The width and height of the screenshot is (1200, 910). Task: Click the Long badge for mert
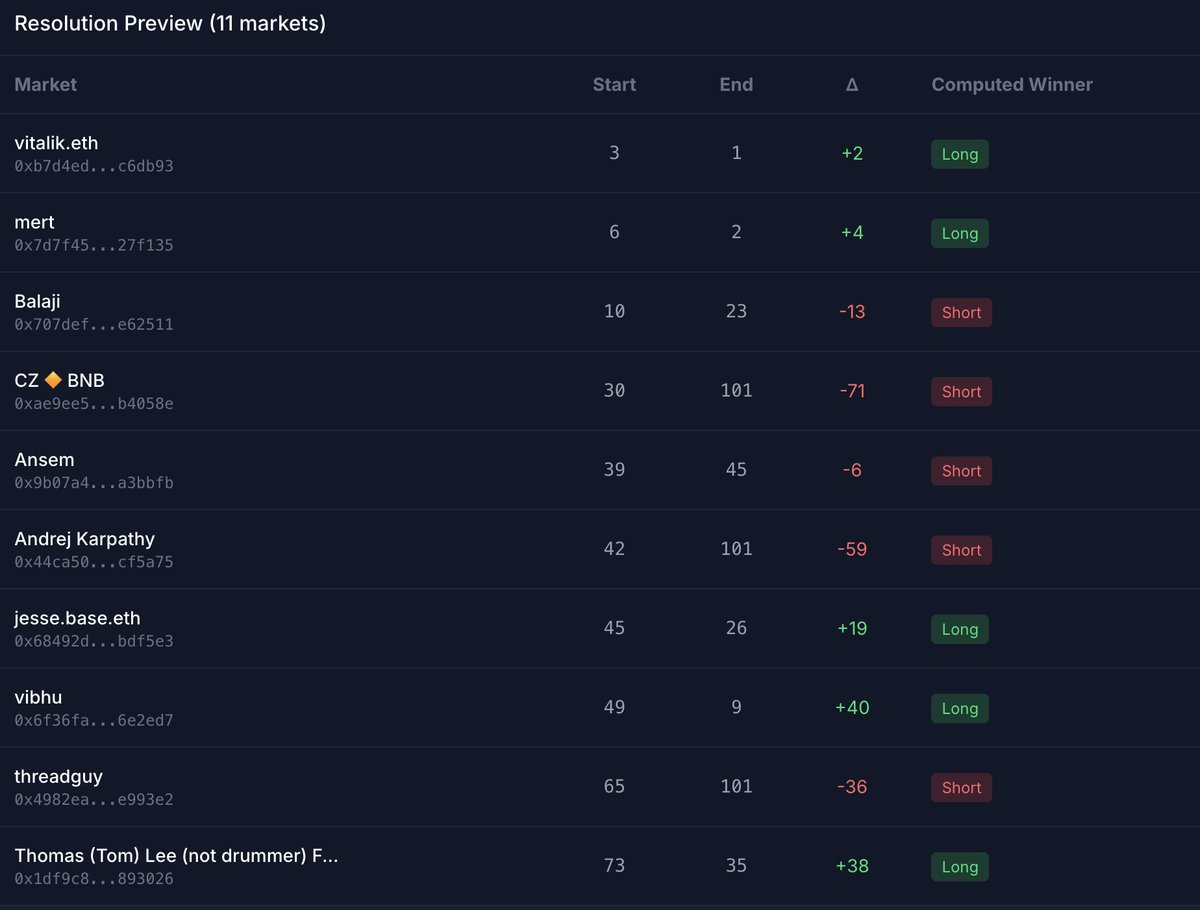[x=960, y=233]
